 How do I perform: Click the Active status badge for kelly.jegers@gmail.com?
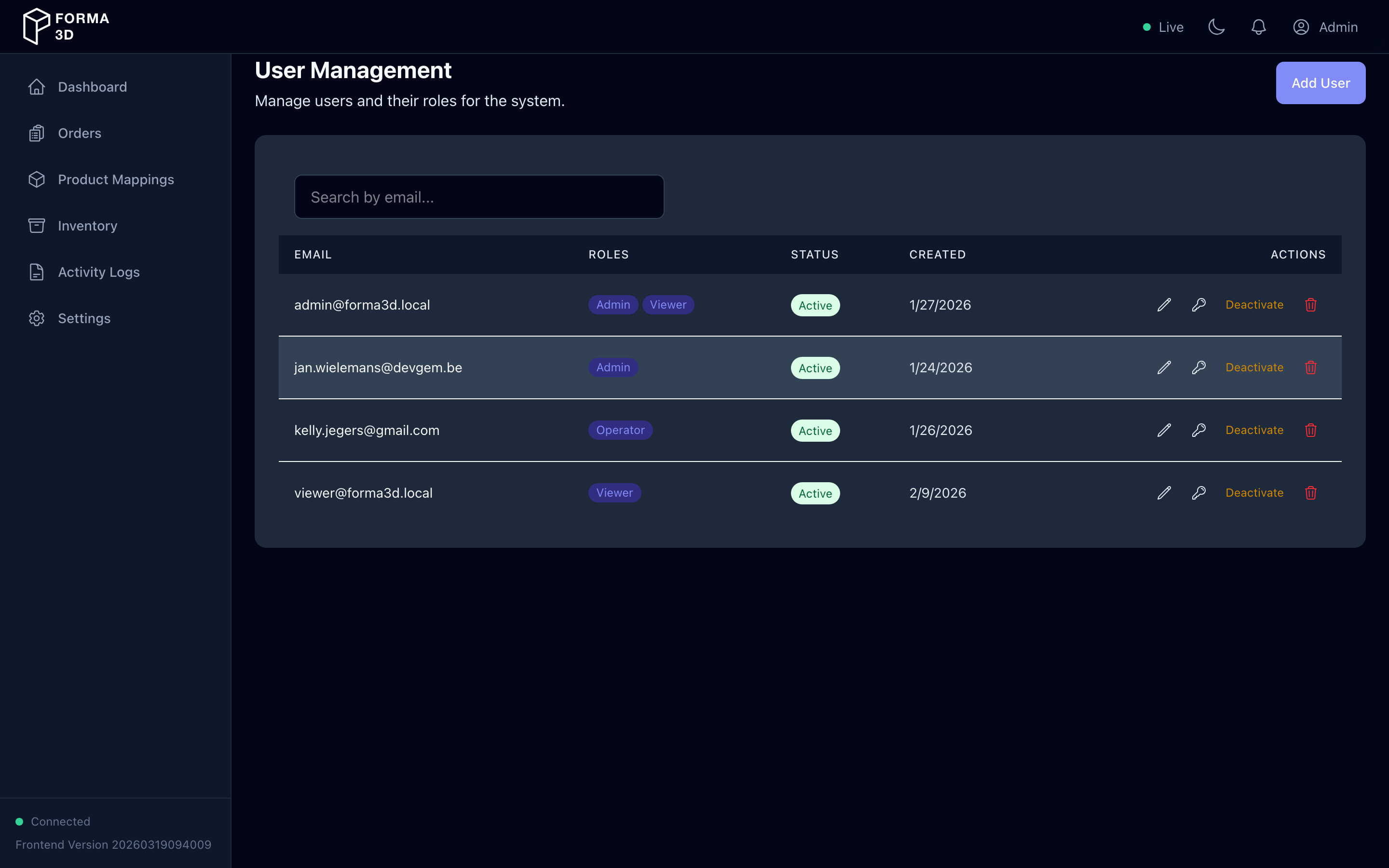[x=815, y=430]
